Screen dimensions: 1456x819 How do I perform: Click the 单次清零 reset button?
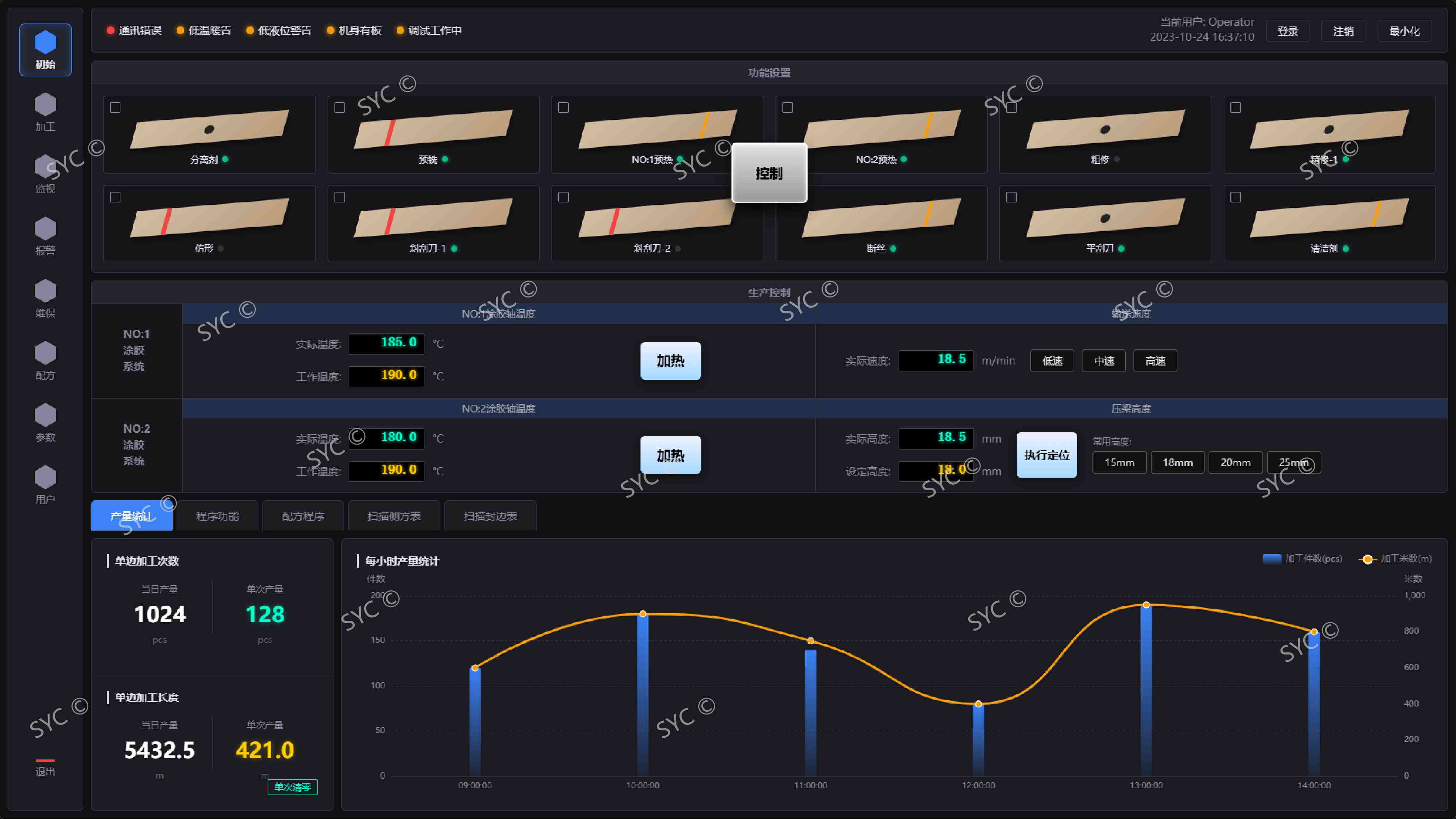[293, 787]
